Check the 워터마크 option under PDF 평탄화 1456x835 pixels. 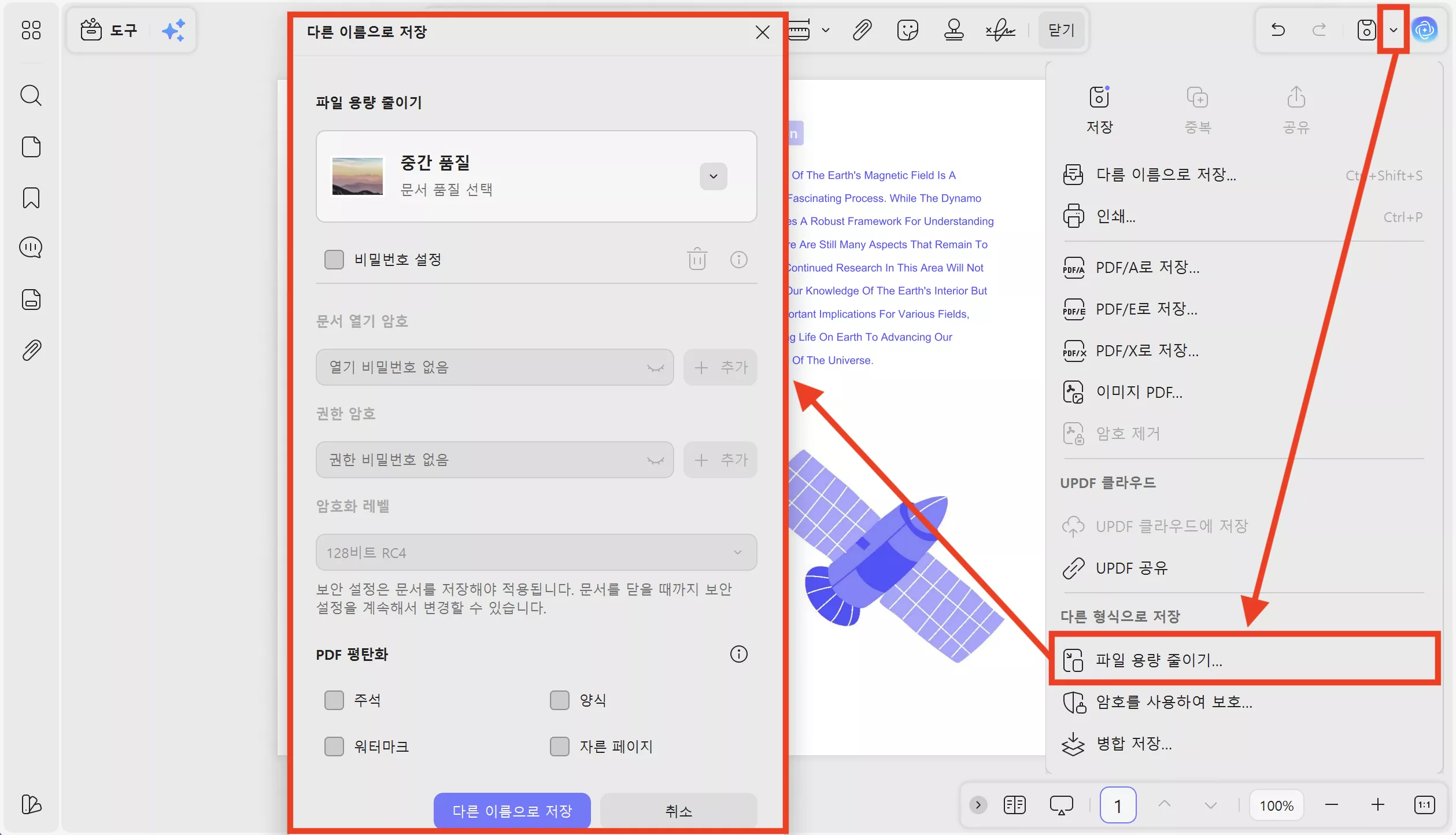[335, 746]
